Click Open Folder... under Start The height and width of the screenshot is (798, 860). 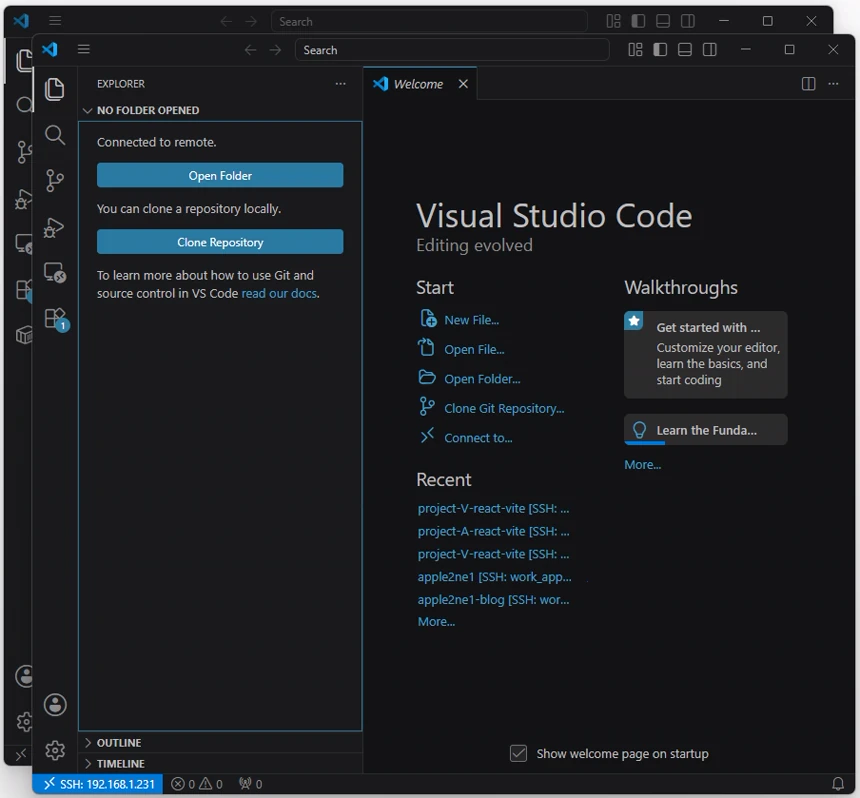click(482, 379)
